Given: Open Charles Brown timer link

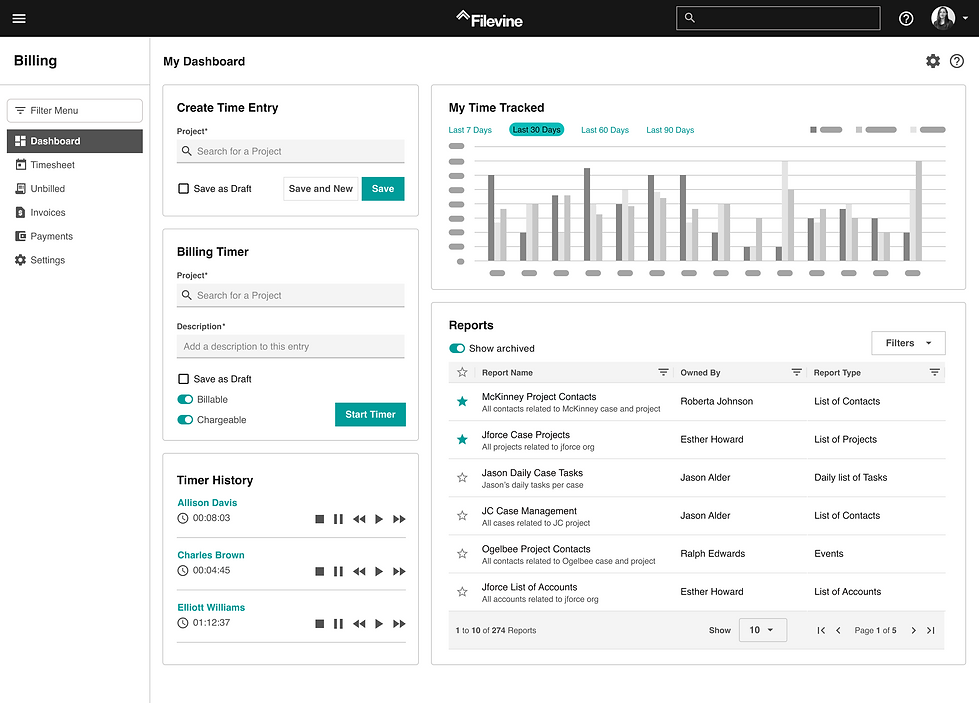Looking at the screenshot, I should pyautogui.click(x=211, y=555).
